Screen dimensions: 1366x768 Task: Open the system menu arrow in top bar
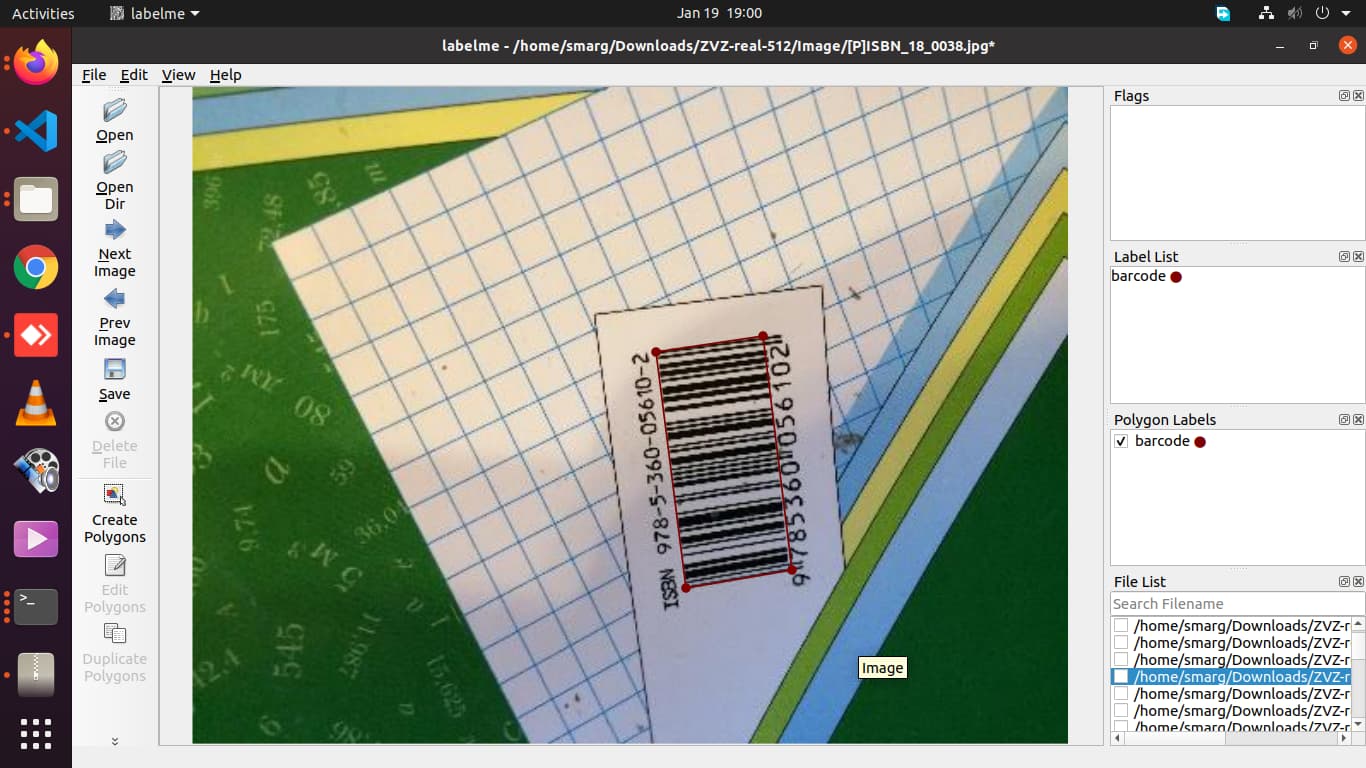[x=1344, y=13]
